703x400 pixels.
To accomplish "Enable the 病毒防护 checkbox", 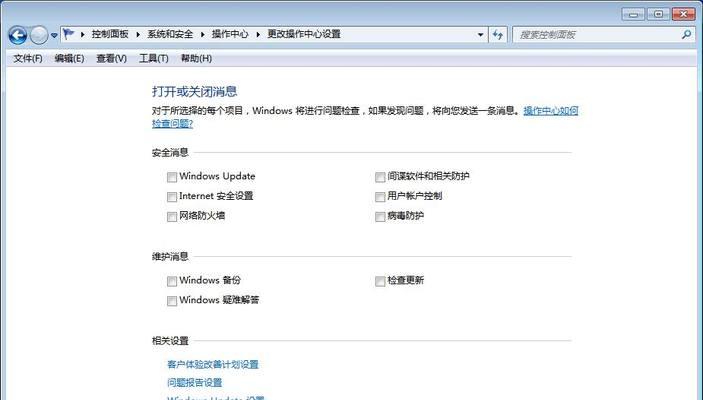I will pyautogui.click(x=380, y=217).
